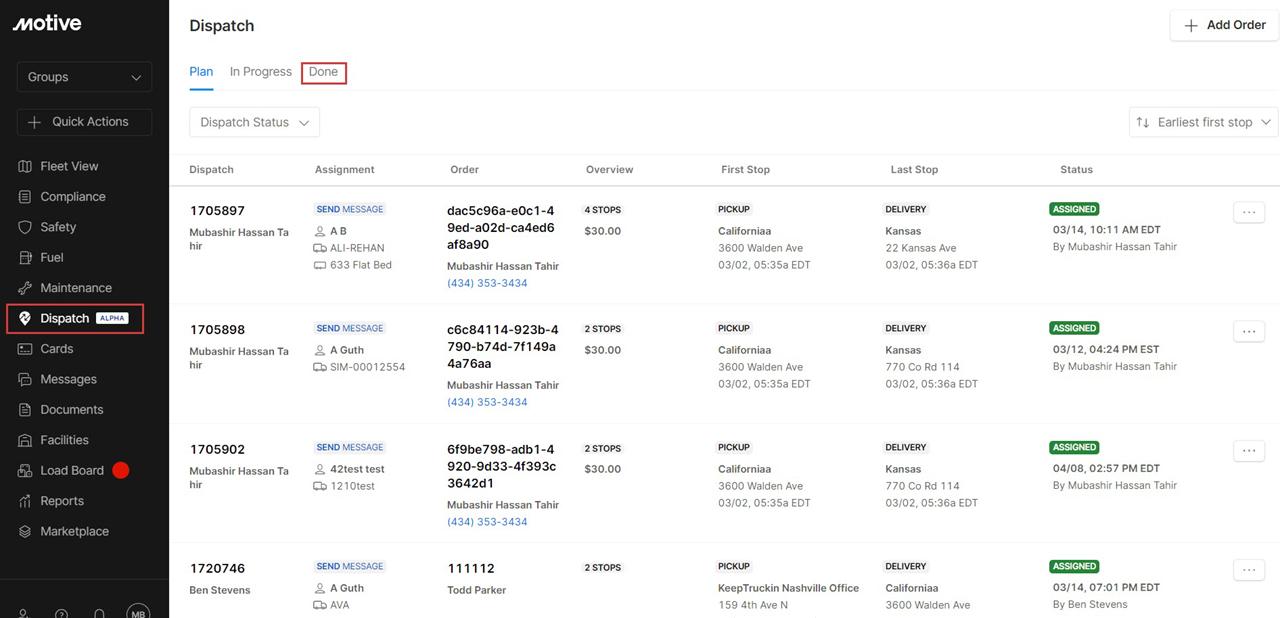Viewport: 1280px width, 618px height.
Task: Navigate to the Fuel page
Action: coord(51,258)
